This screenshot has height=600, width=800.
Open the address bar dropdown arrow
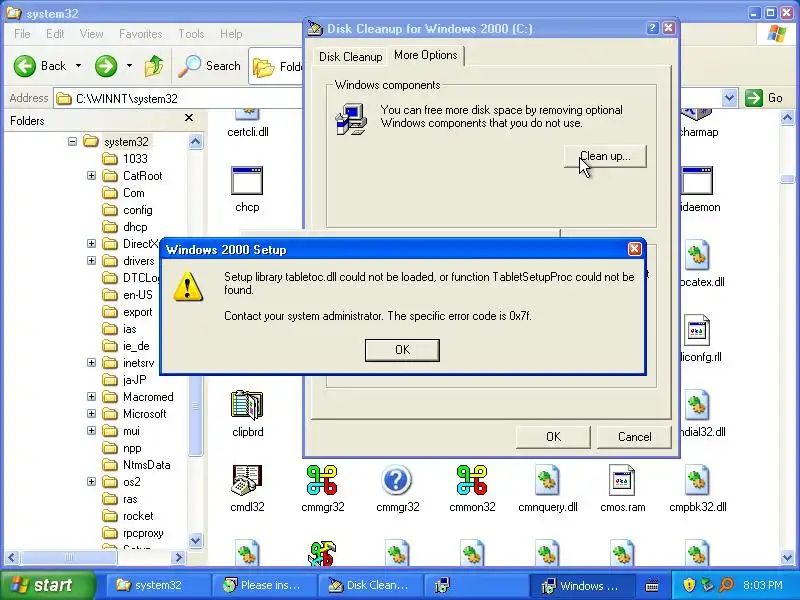729,98
